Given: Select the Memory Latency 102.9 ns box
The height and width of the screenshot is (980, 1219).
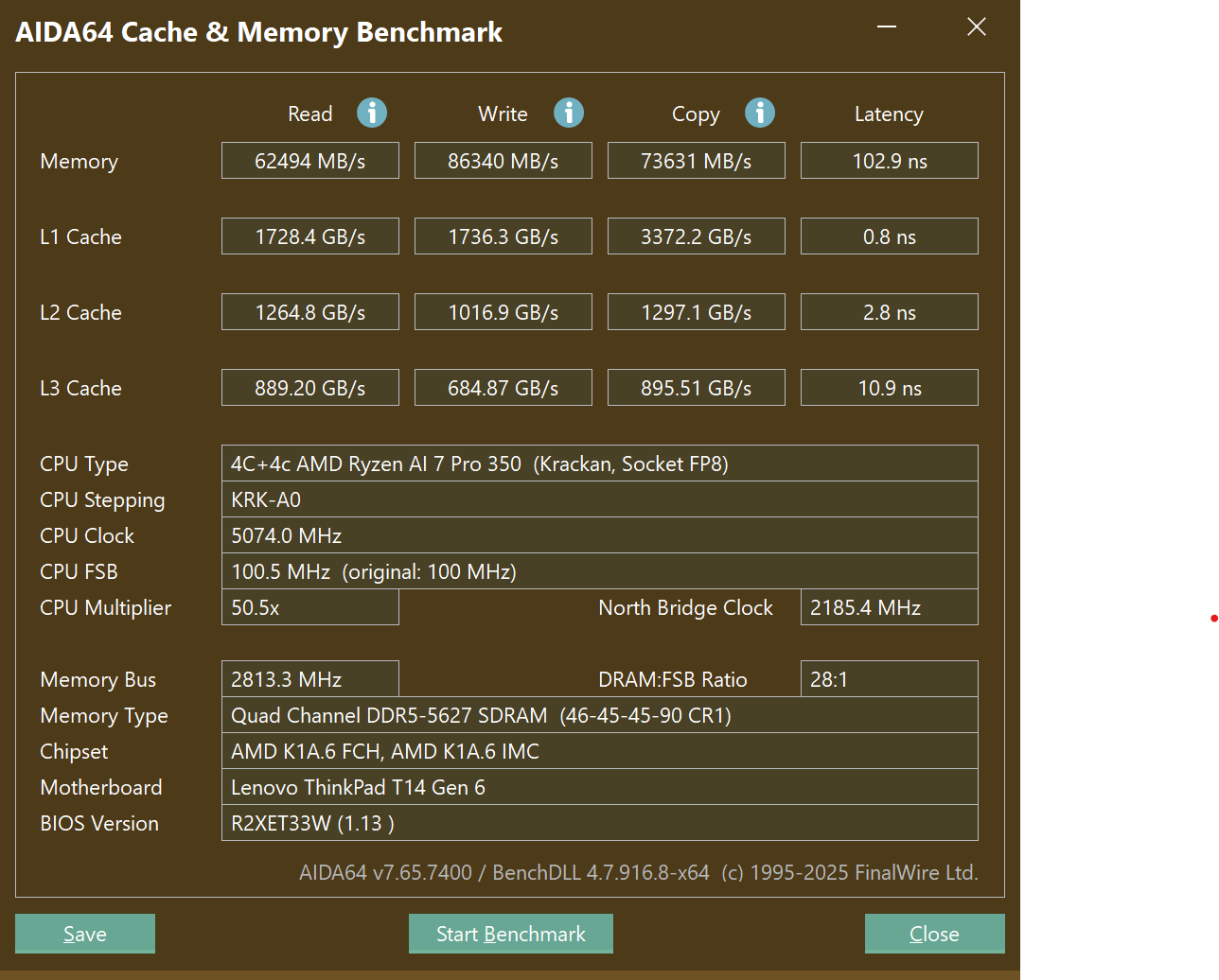Looking at the screenshot, I should click(889, 161).
